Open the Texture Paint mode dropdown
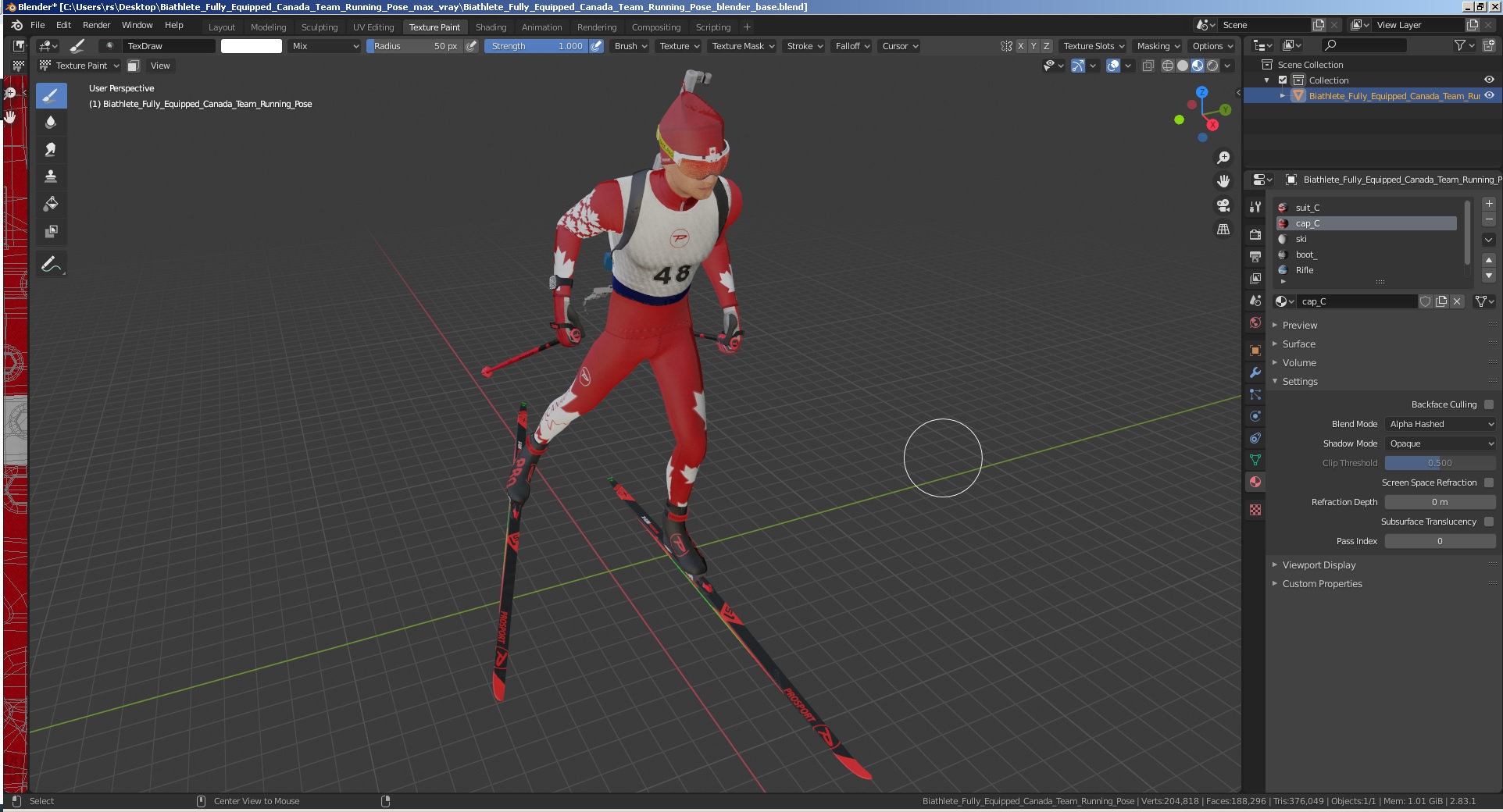The width and height of the screenshot is (1503, 812). coord(80,66)
